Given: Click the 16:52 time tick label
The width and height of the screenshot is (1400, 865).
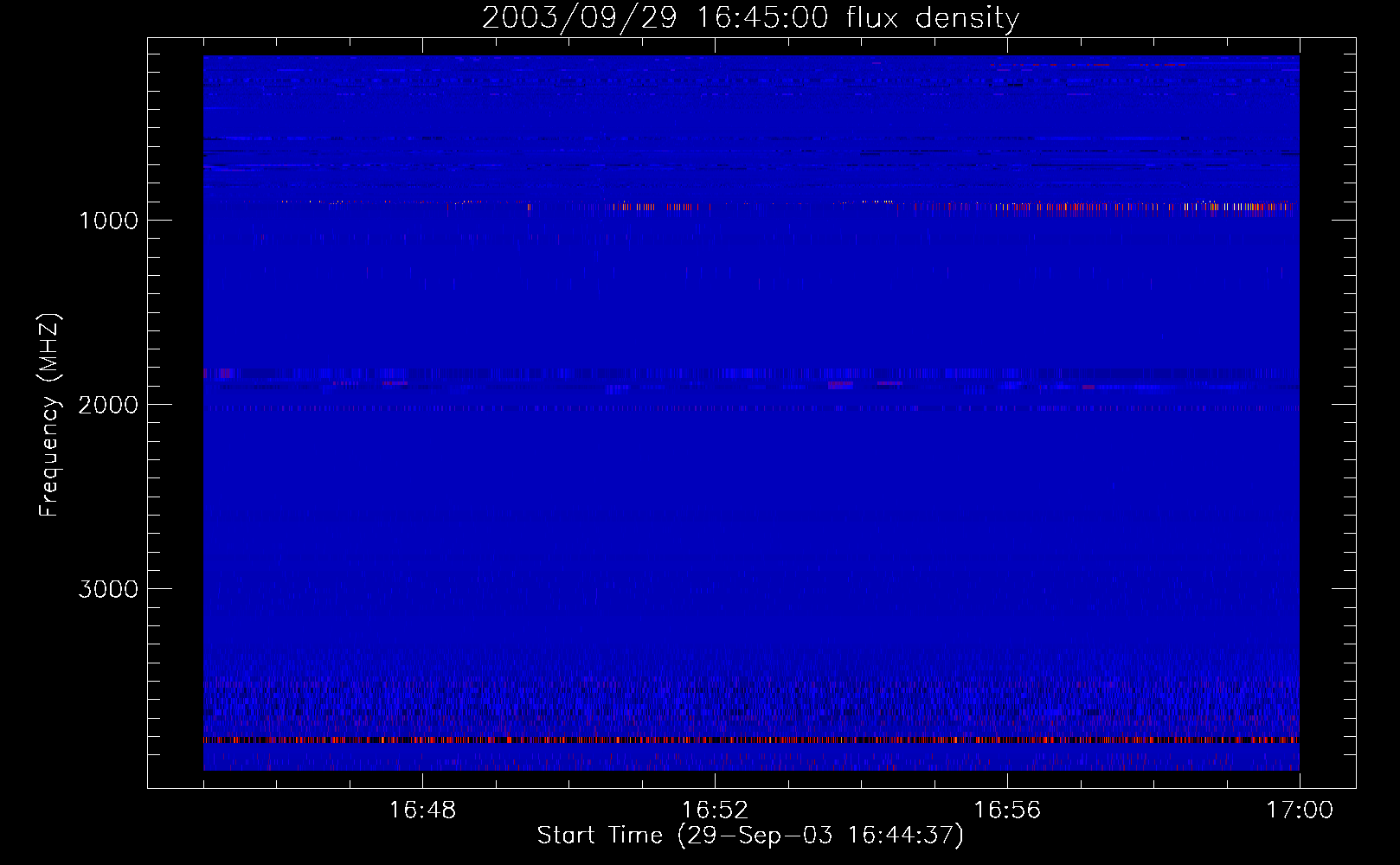Looking at the screenshot, I should tap(715, 810).
